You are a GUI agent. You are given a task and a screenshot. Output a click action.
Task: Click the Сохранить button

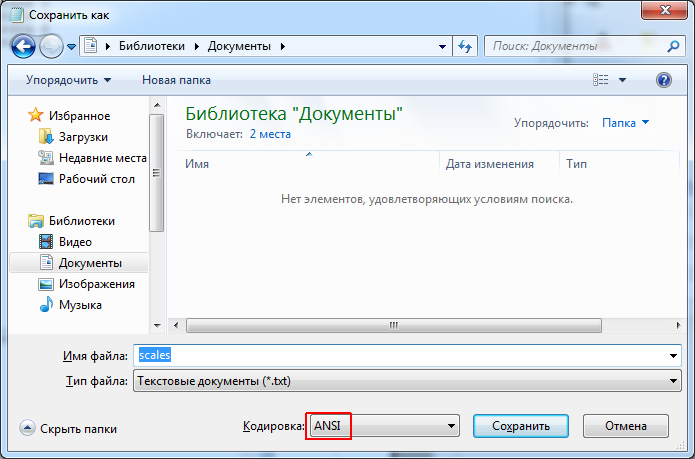pos(521,426)
